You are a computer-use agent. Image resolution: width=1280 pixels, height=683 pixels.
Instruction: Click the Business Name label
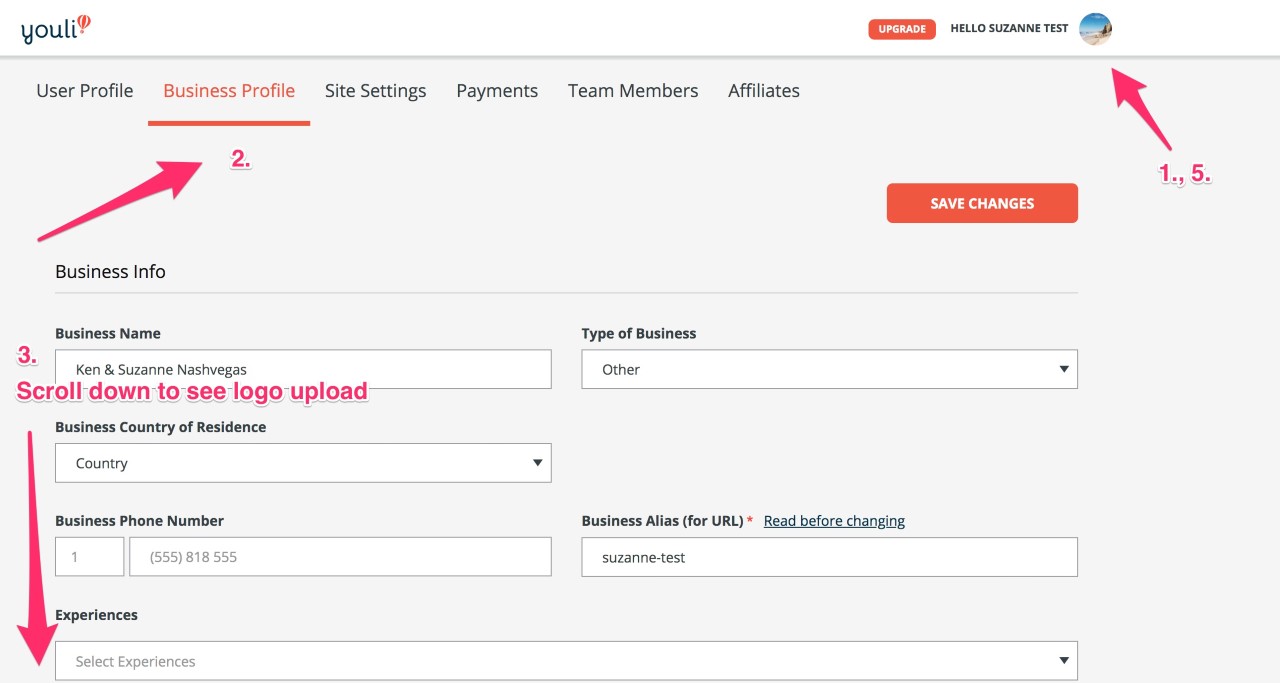[x=108, y=334]
